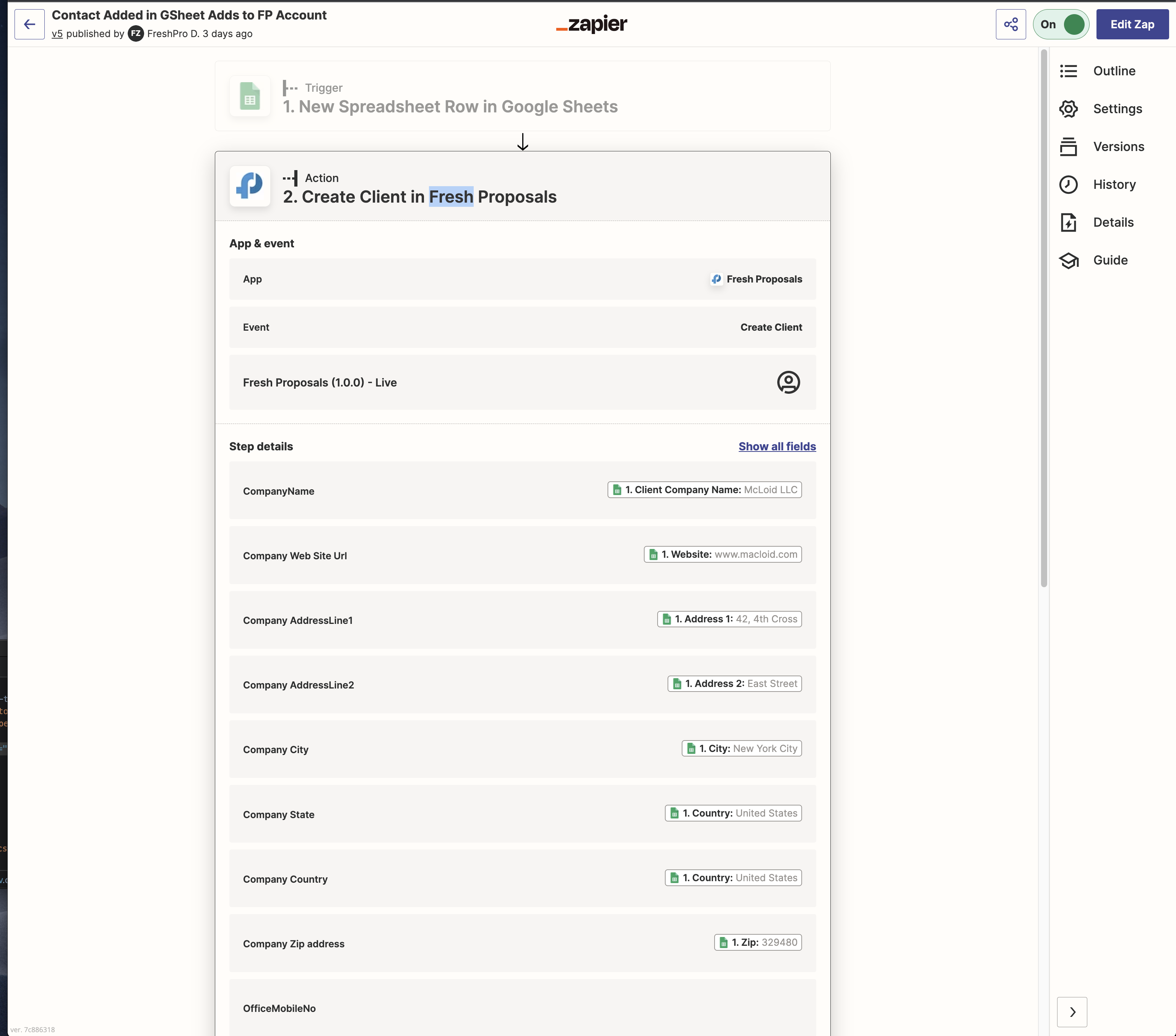Open Settings gear in sidebar
The width and height of the screenshot is (1176, 1036).
coord(1069,109)
